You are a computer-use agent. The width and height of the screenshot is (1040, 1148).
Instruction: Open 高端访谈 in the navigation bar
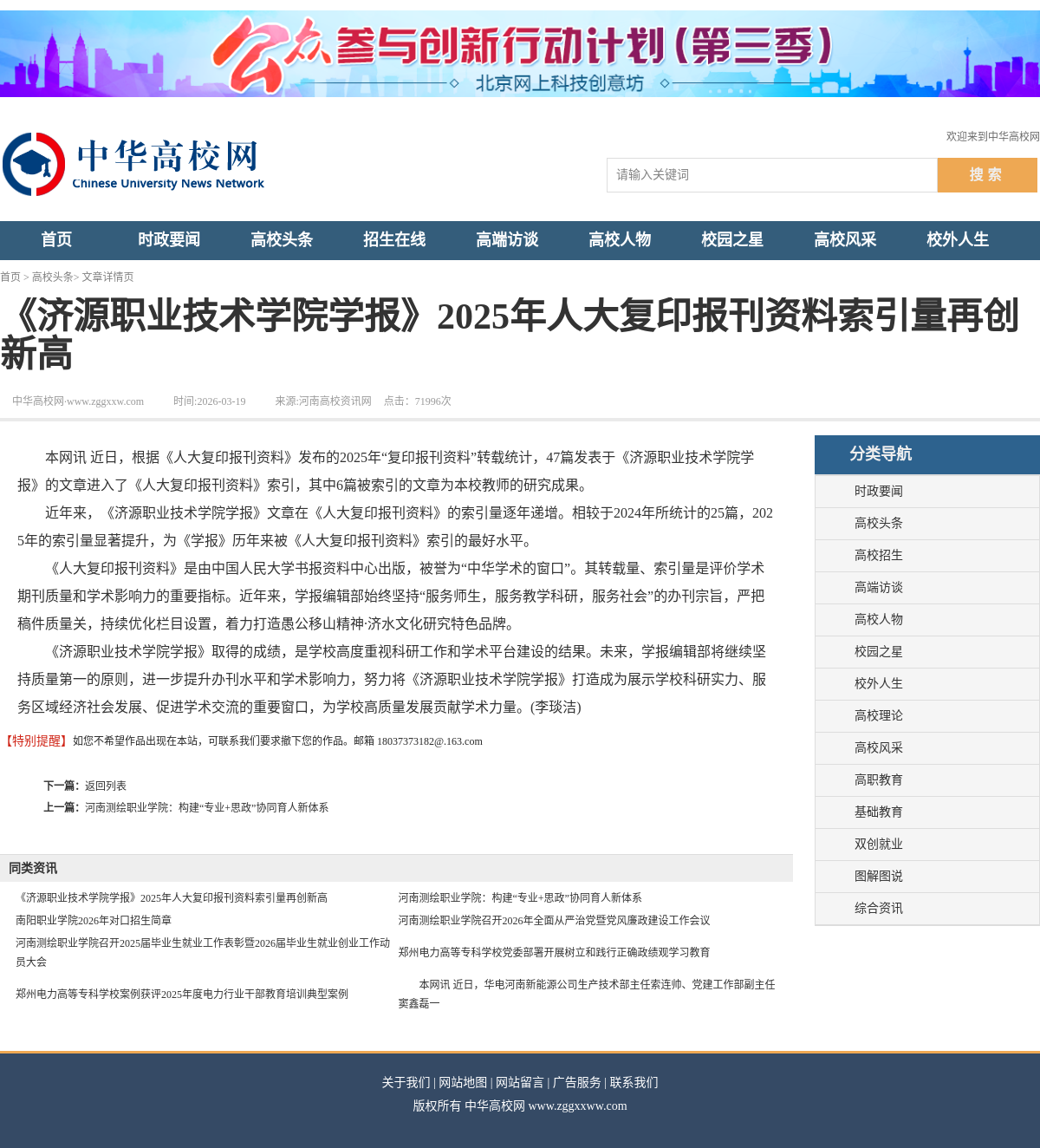pos(507,240)
